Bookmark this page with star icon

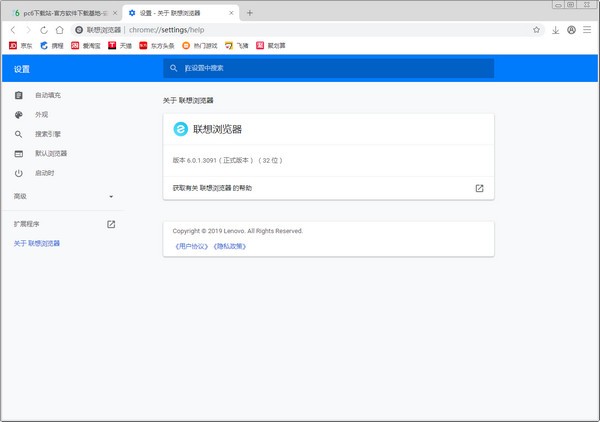[x=536, y=30]
